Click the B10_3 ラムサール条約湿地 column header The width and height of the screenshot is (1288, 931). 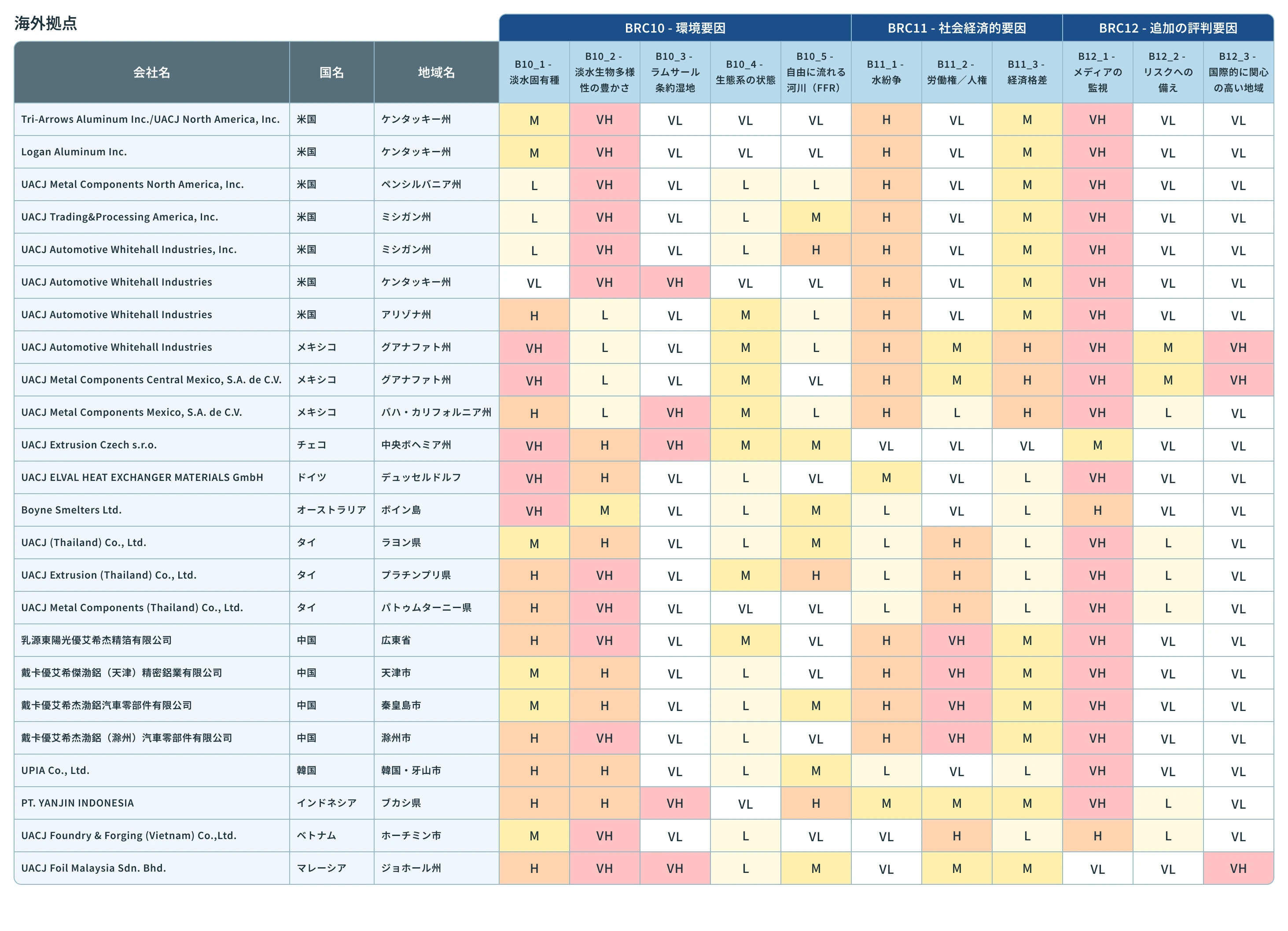[x=675, y=72]
